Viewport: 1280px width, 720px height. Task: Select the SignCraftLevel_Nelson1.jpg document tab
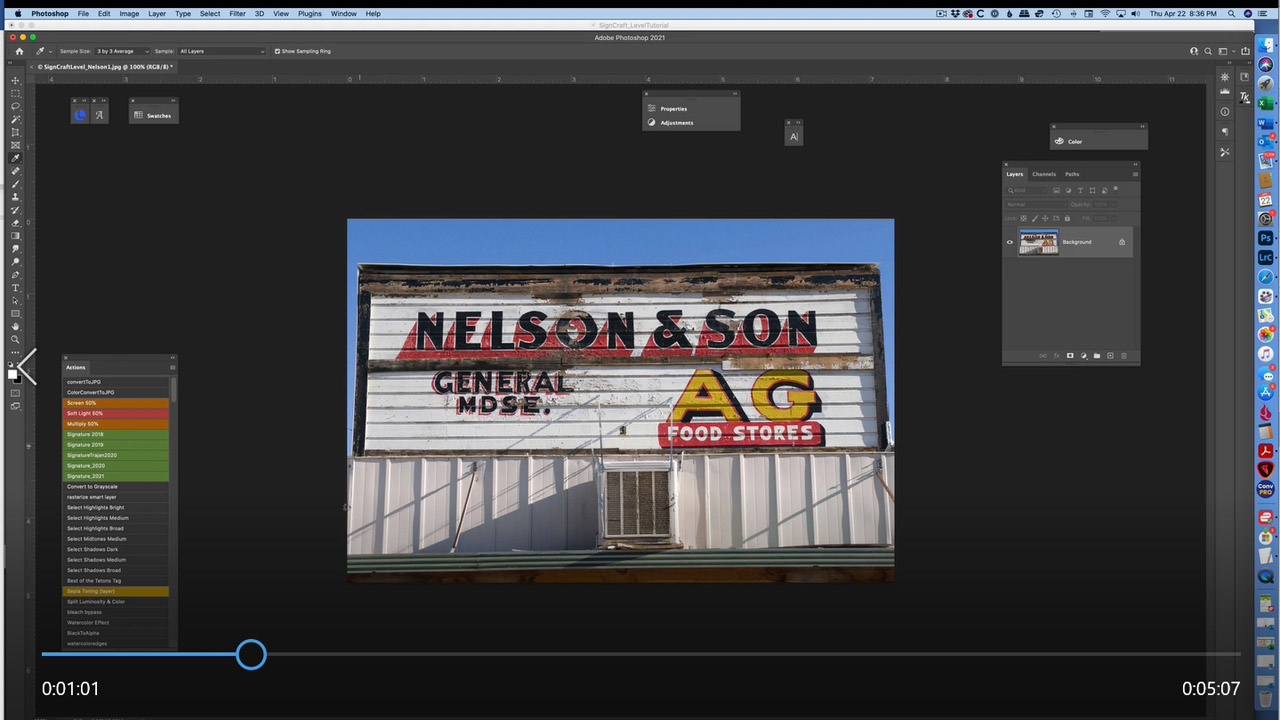pos(103,67)
